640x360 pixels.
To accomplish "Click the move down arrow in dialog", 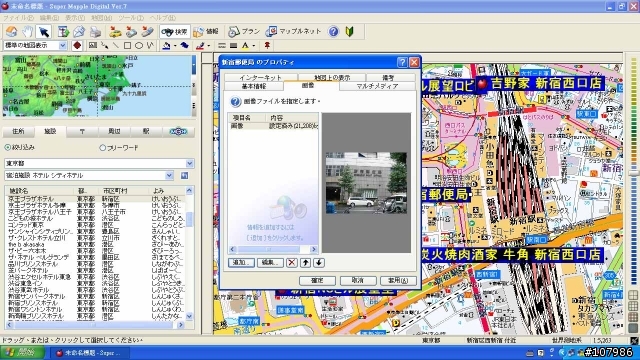I will point(319,262).
